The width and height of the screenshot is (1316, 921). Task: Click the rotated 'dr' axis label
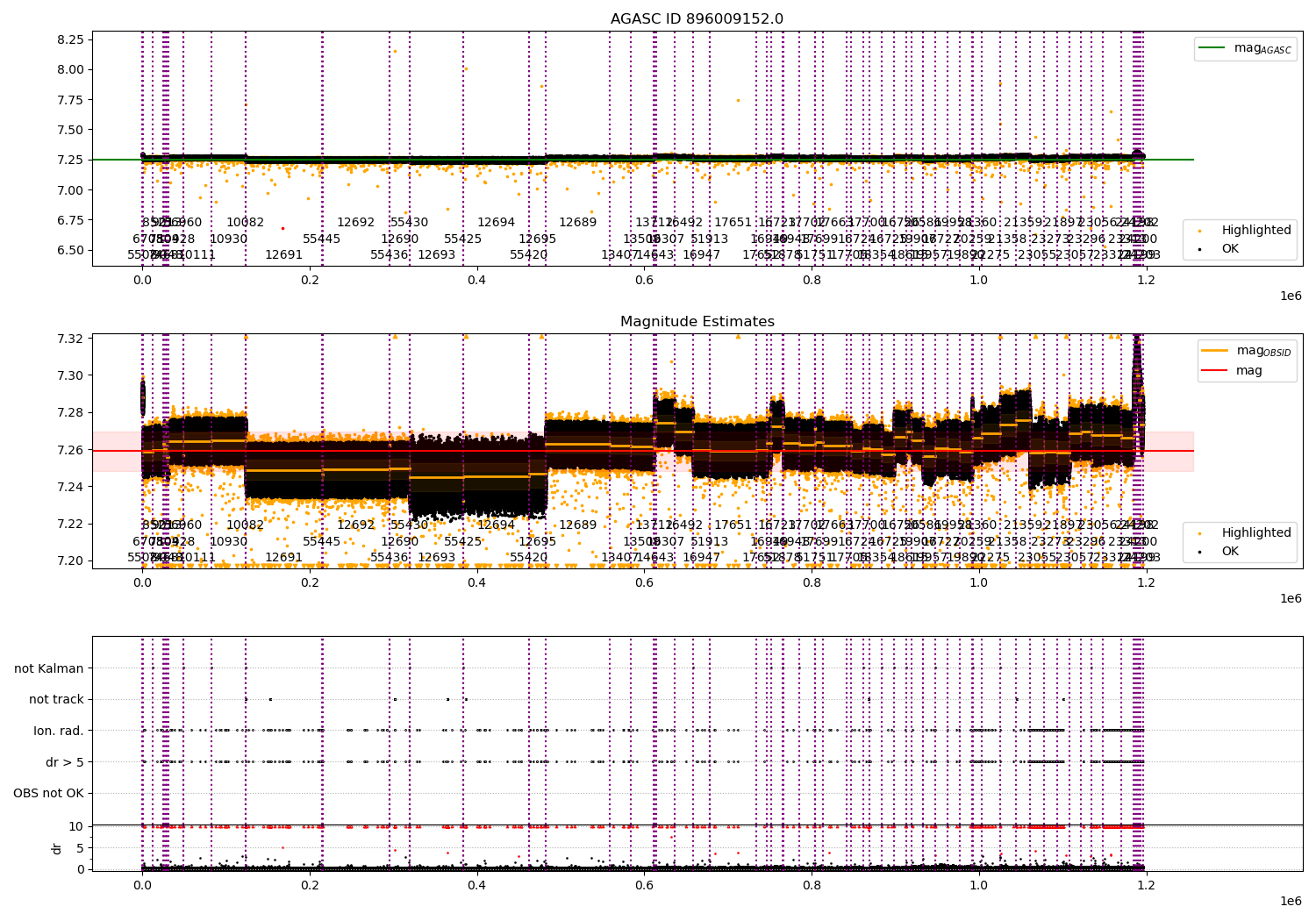(57, 848)
